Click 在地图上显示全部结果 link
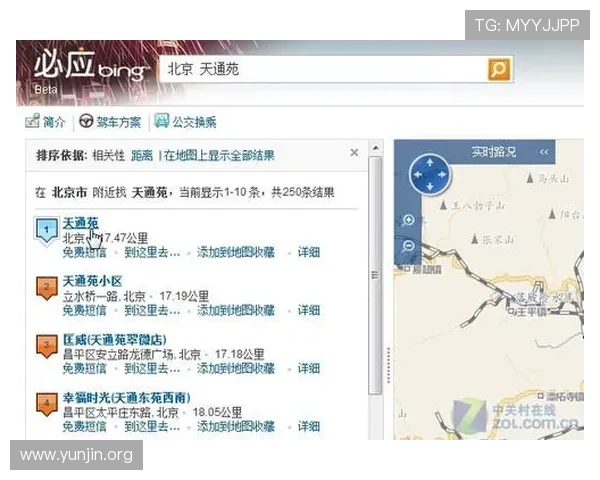 pos(219,155)
